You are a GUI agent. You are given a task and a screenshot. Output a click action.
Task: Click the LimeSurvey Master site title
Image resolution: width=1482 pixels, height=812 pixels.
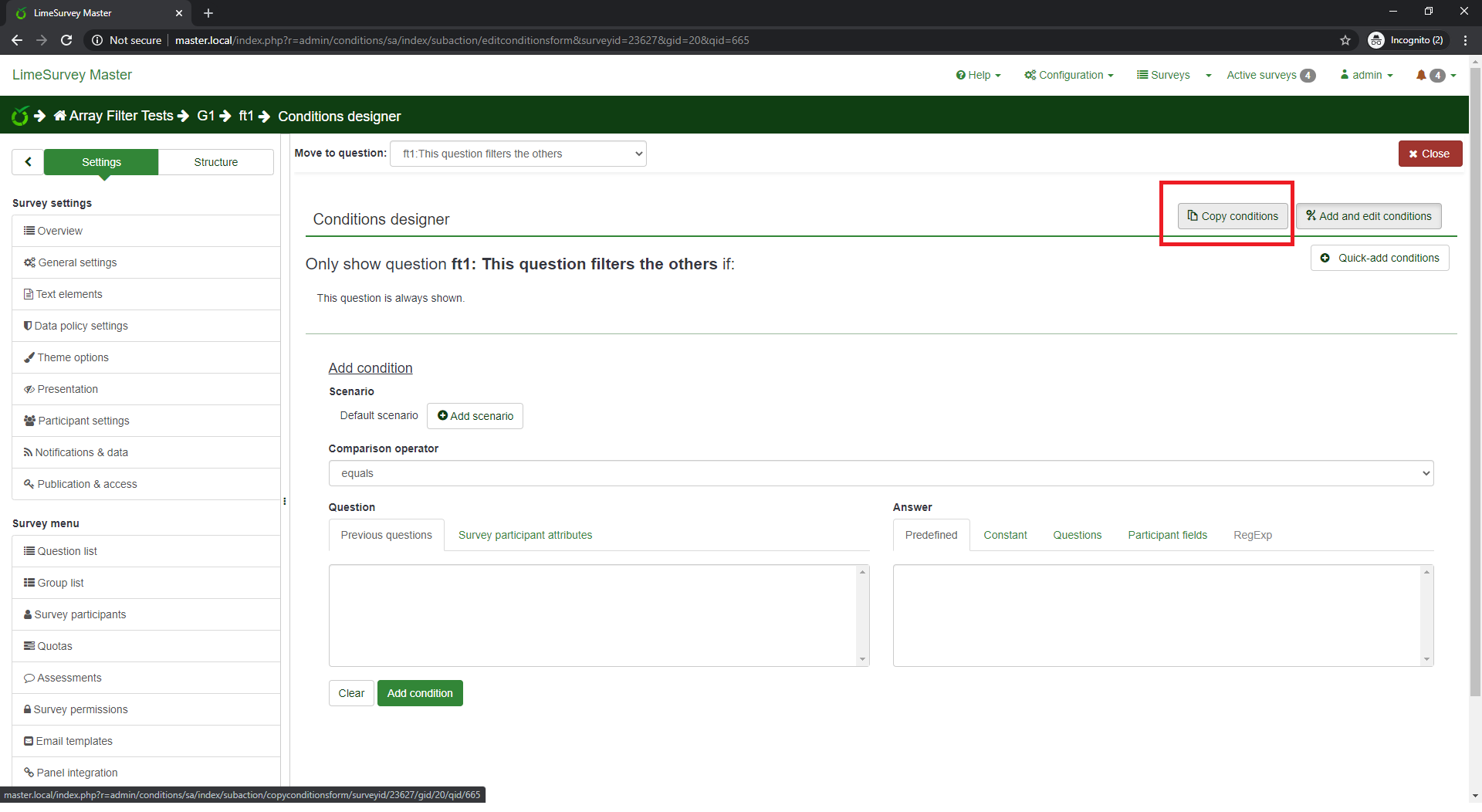72,75
